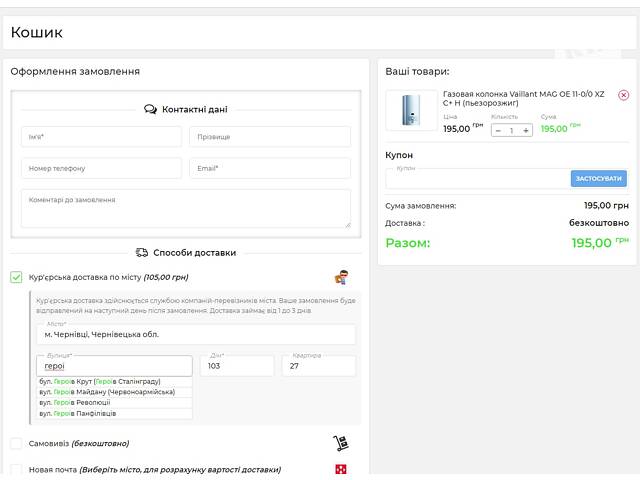Click into the Номер телефону field
Viewport: 640px width, 480px height.
pos(101,168)
